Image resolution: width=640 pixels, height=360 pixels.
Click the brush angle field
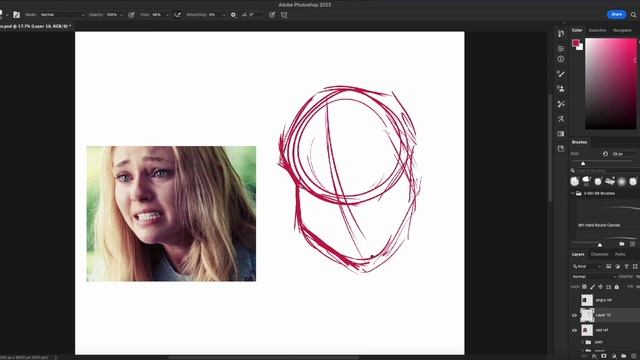click(x=256, y=15)
